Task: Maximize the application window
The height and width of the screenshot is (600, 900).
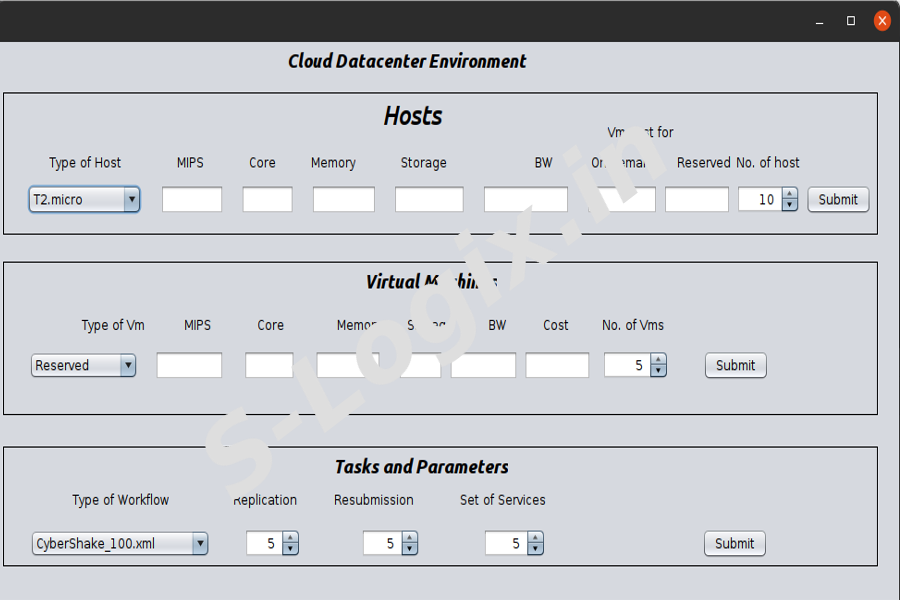Action: tap(851, 20)
